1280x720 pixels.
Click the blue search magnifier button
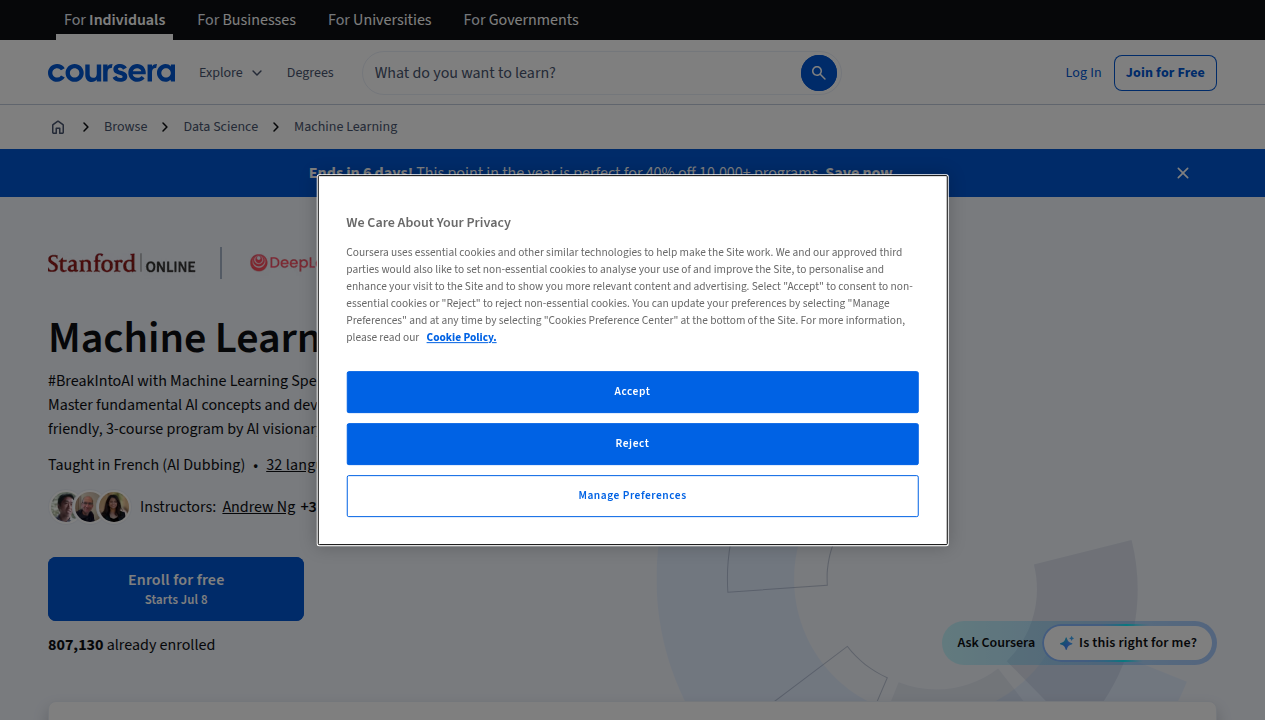(x=818, y=73)
